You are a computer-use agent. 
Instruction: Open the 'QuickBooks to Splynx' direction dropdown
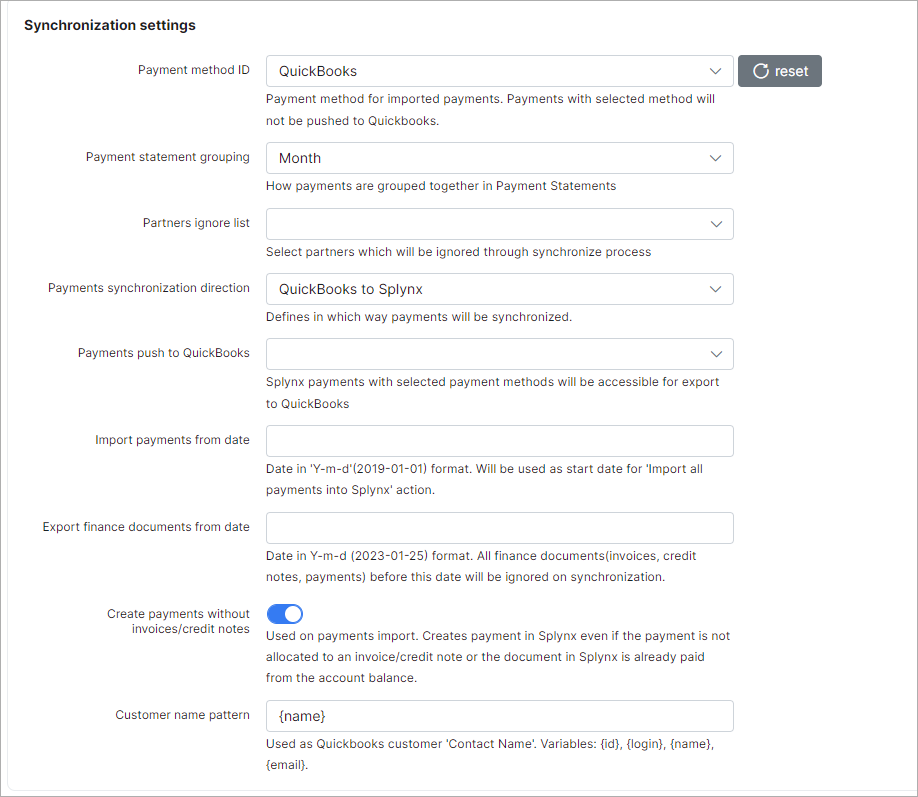[490, 289]
